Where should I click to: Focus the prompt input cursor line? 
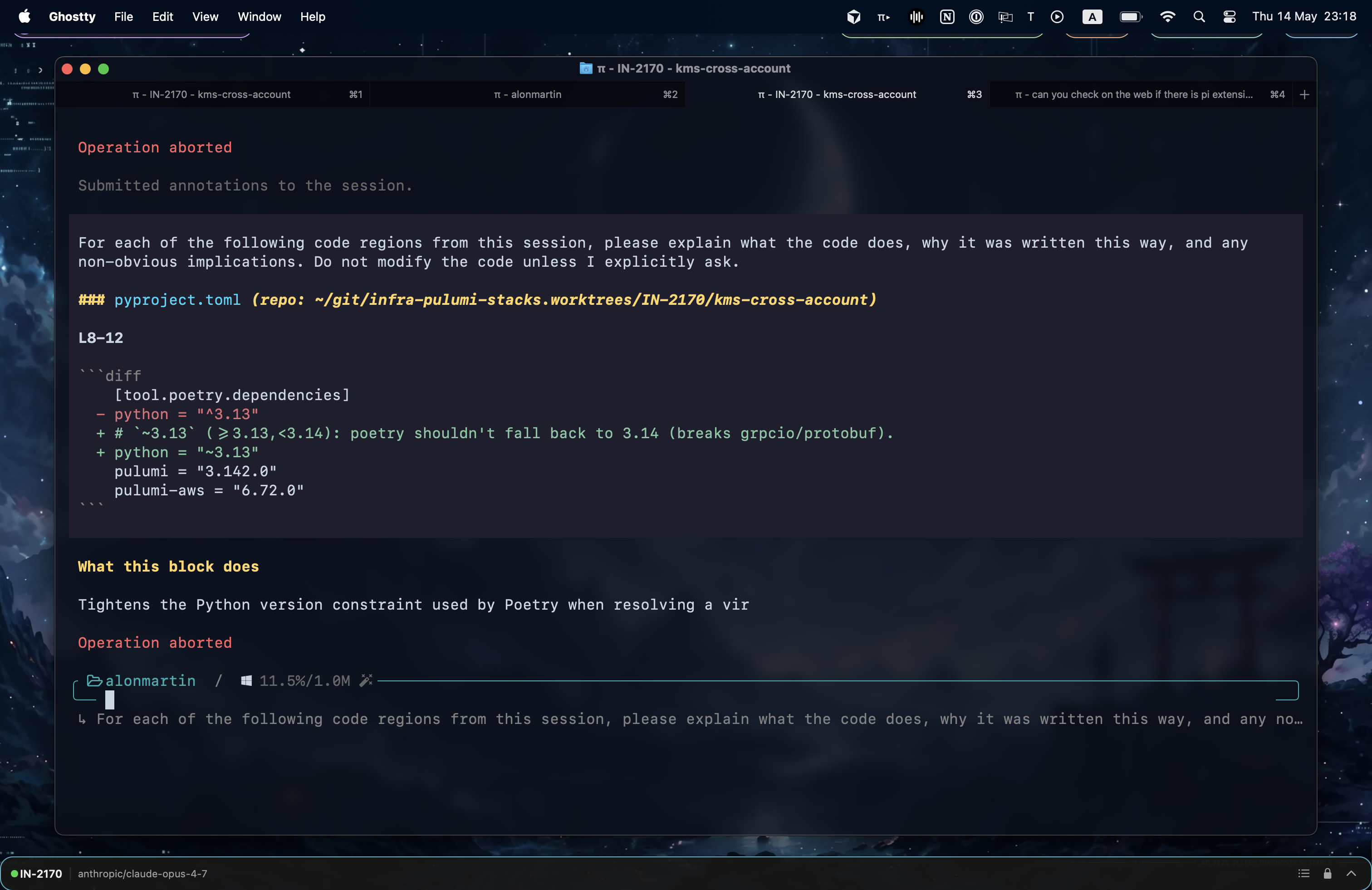[x=686, y=700]
